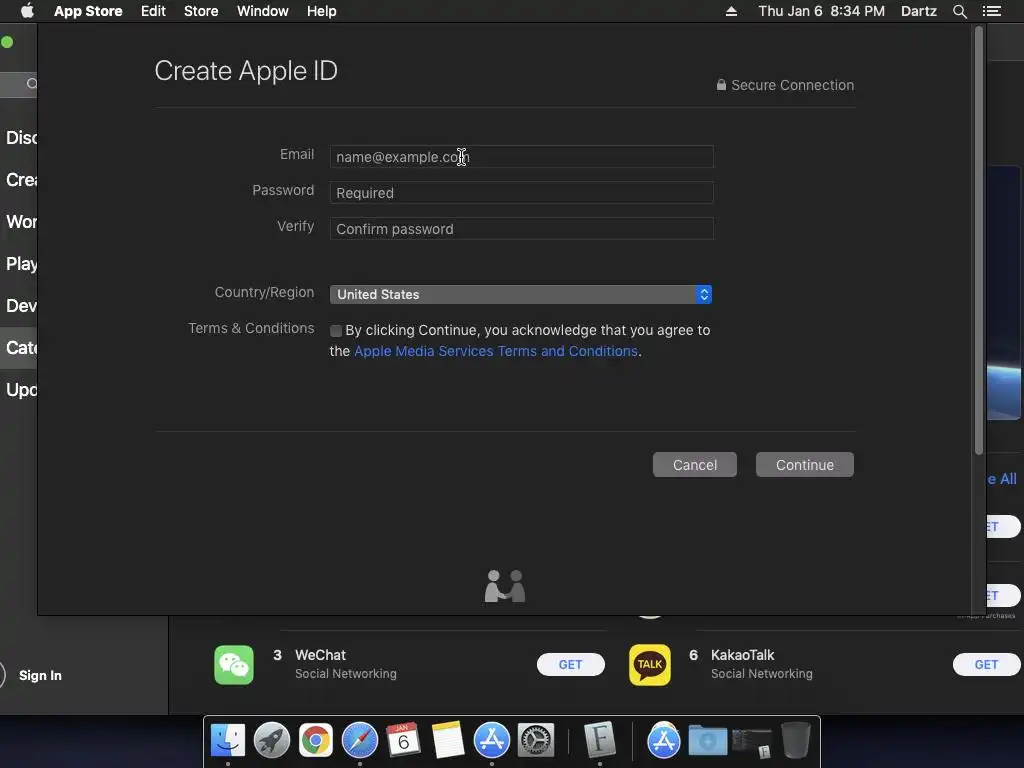The width and height of the screenshot is (1024, 768).
Task: Open Calendar from the dock
Action: click(404, 741)
